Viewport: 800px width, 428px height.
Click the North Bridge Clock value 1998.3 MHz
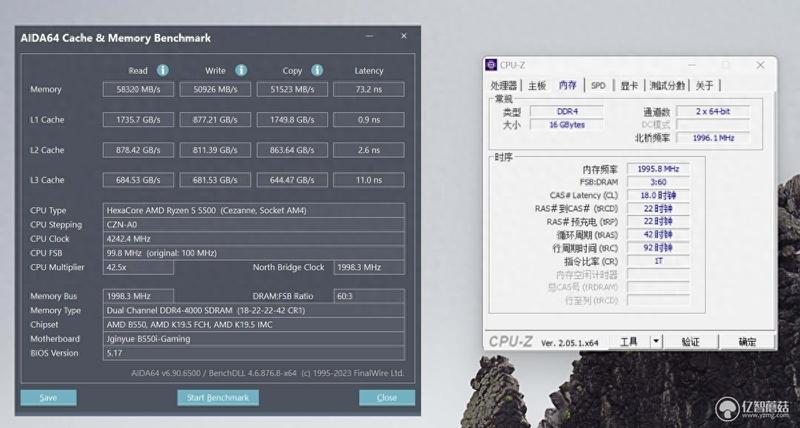click(x=369, y=267)
